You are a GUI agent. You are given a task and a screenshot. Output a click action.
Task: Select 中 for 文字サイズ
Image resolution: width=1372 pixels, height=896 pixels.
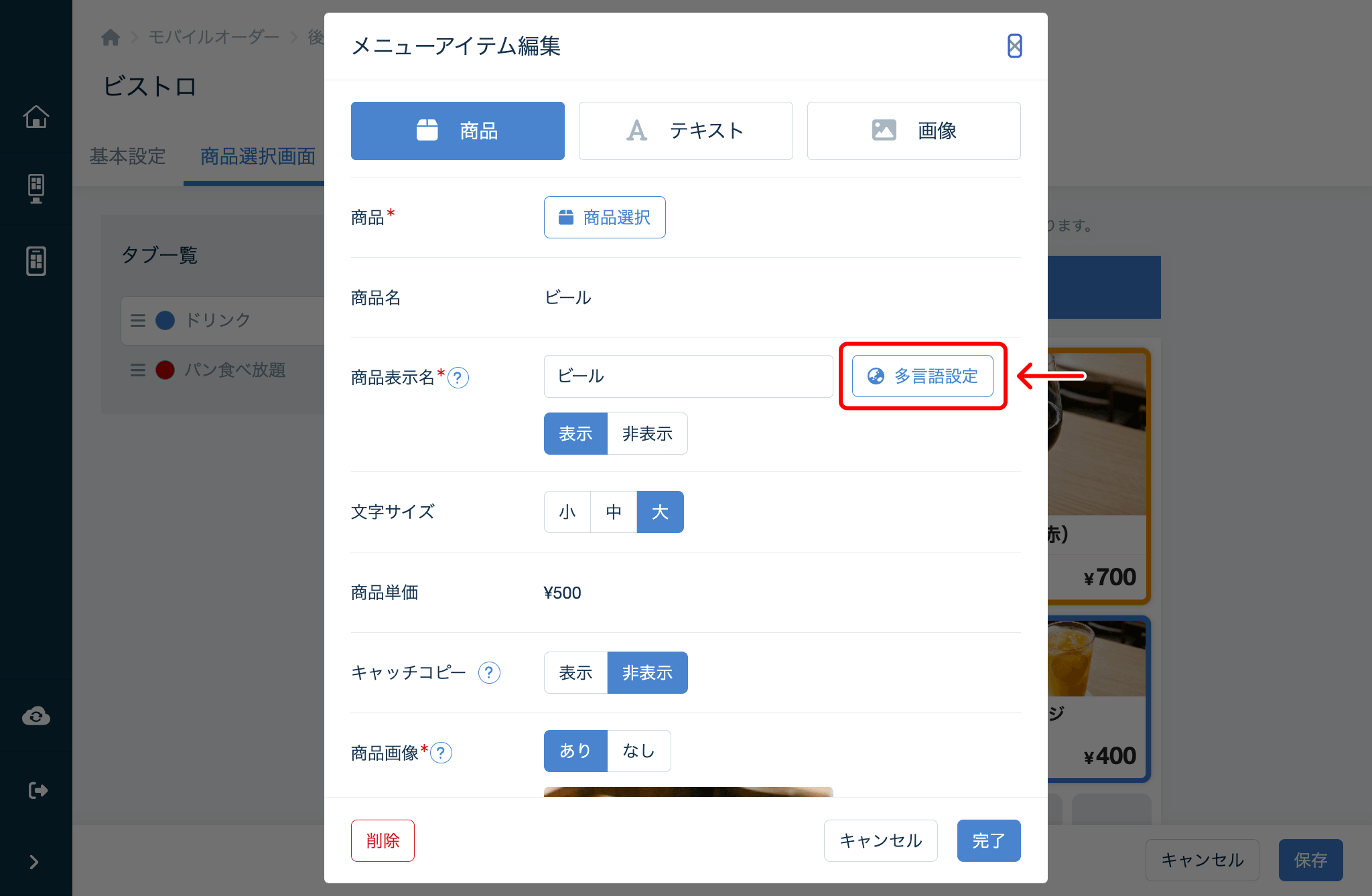[x=613, y=512]
